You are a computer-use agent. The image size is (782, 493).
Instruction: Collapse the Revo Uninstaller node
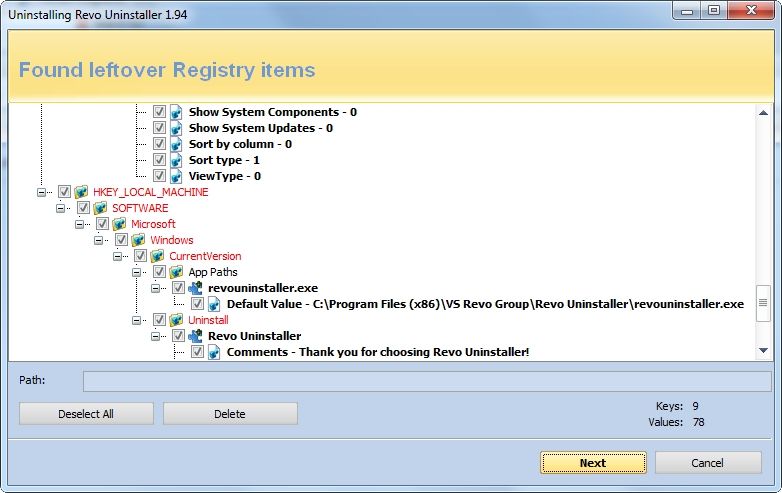tap(156, 336)
